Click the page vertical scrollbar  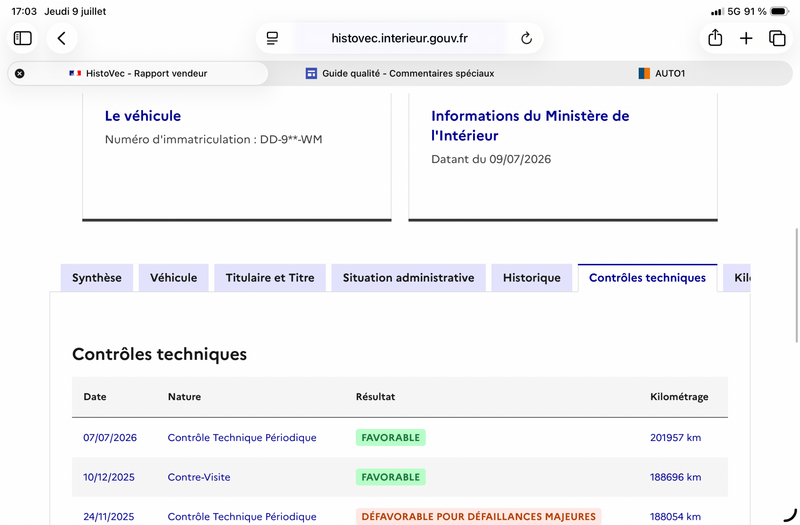pos(797,286)
